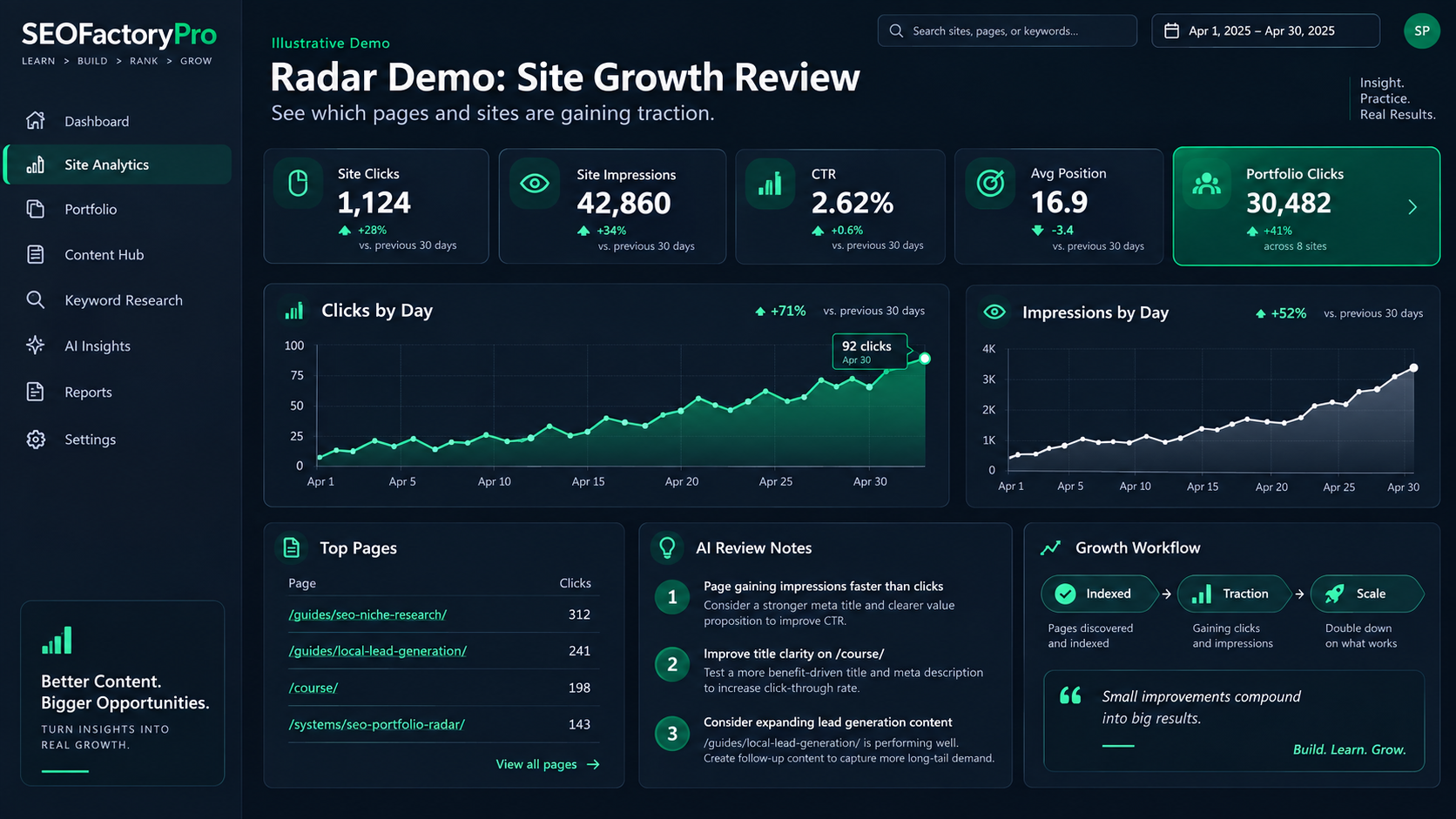Click the calendar icon in date range

click(x=1171, y=30)
